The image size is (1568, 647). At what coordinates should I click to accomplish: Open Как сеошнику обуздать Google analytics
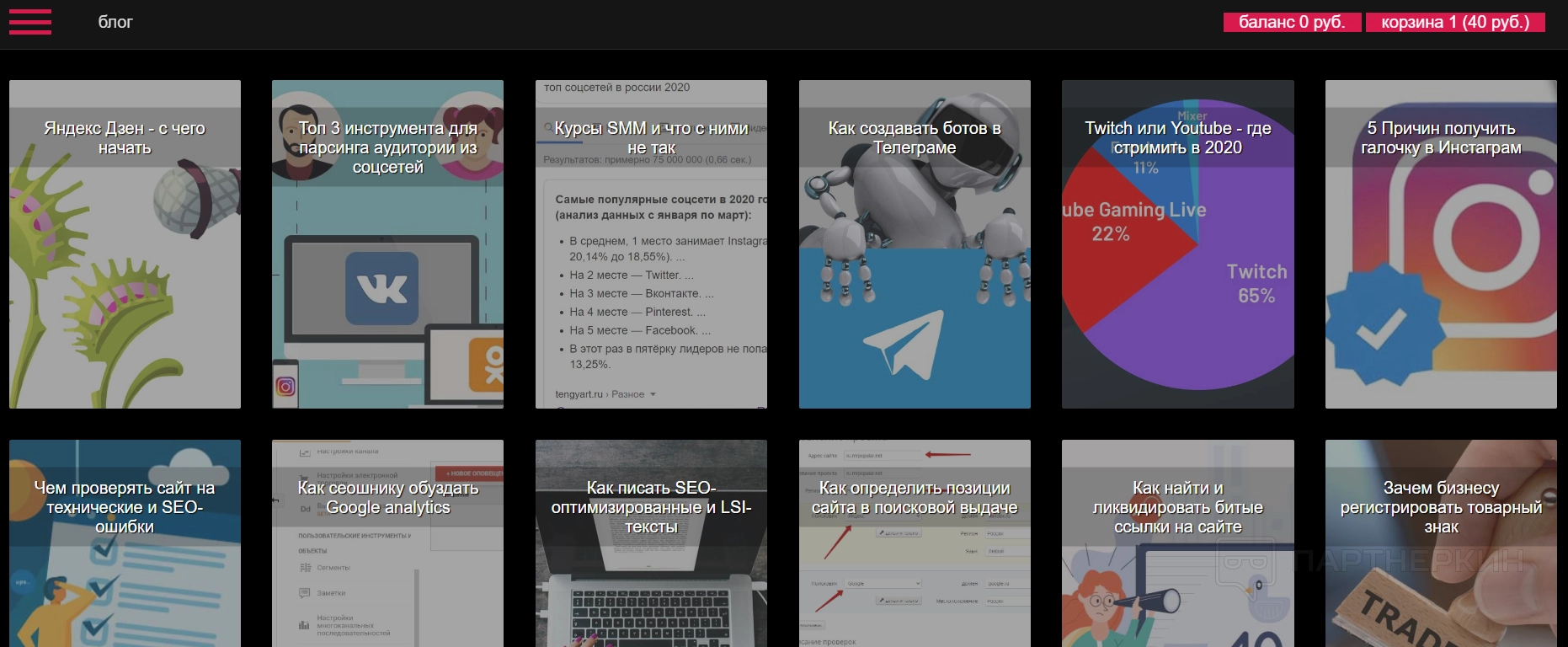(387, 498)
